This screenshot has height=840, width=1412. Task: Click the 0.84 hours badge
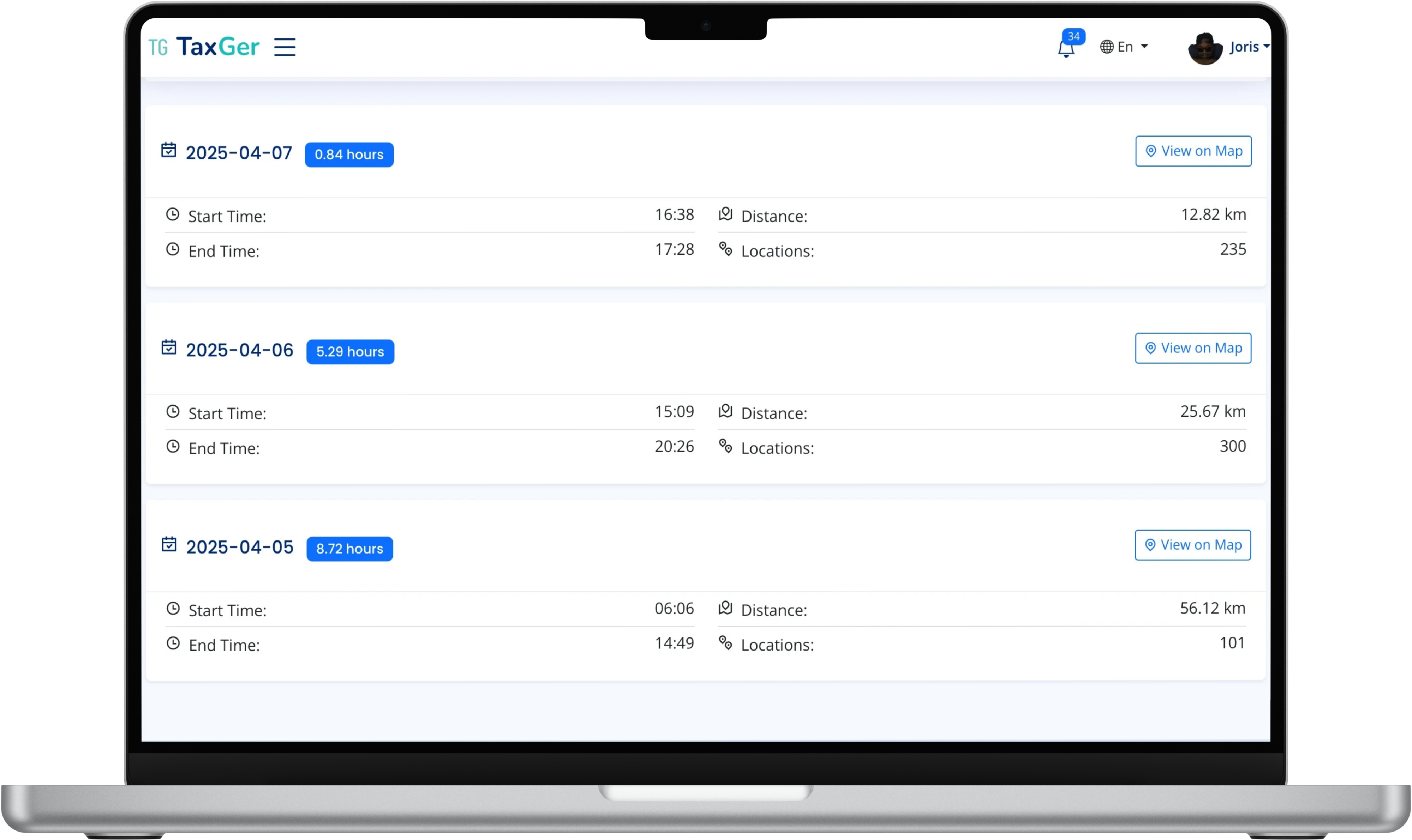coord(349,155)
